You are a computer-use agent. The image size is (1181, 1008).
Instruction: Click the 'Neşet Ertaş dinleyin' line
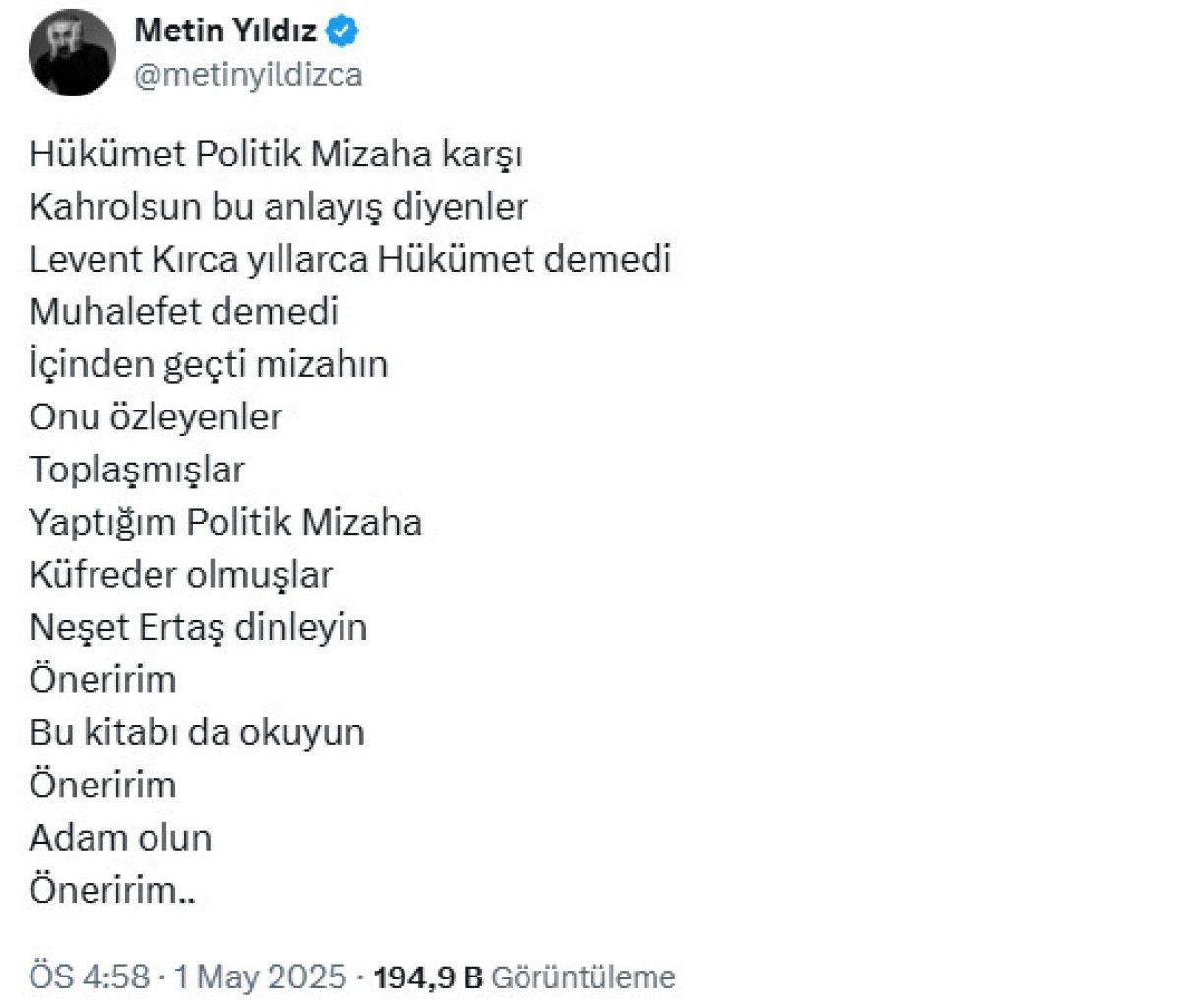(x=198, y=627)
